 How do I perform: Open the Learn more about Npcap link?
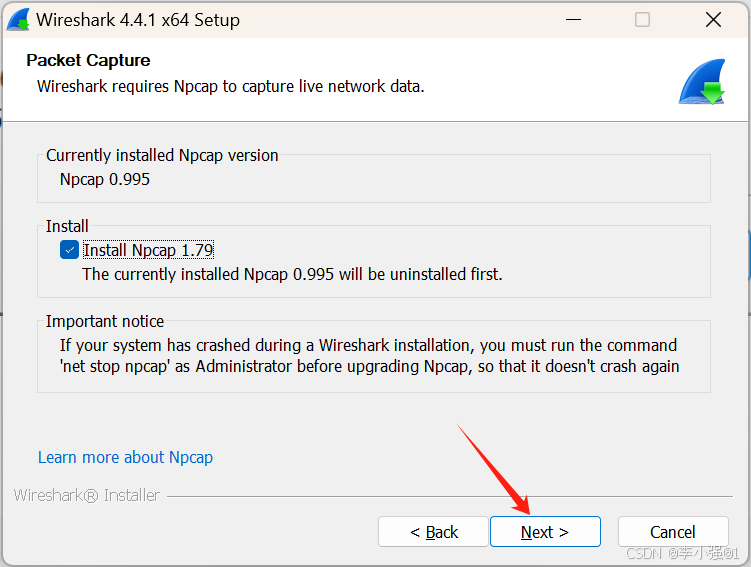click(x=125, y=457)
